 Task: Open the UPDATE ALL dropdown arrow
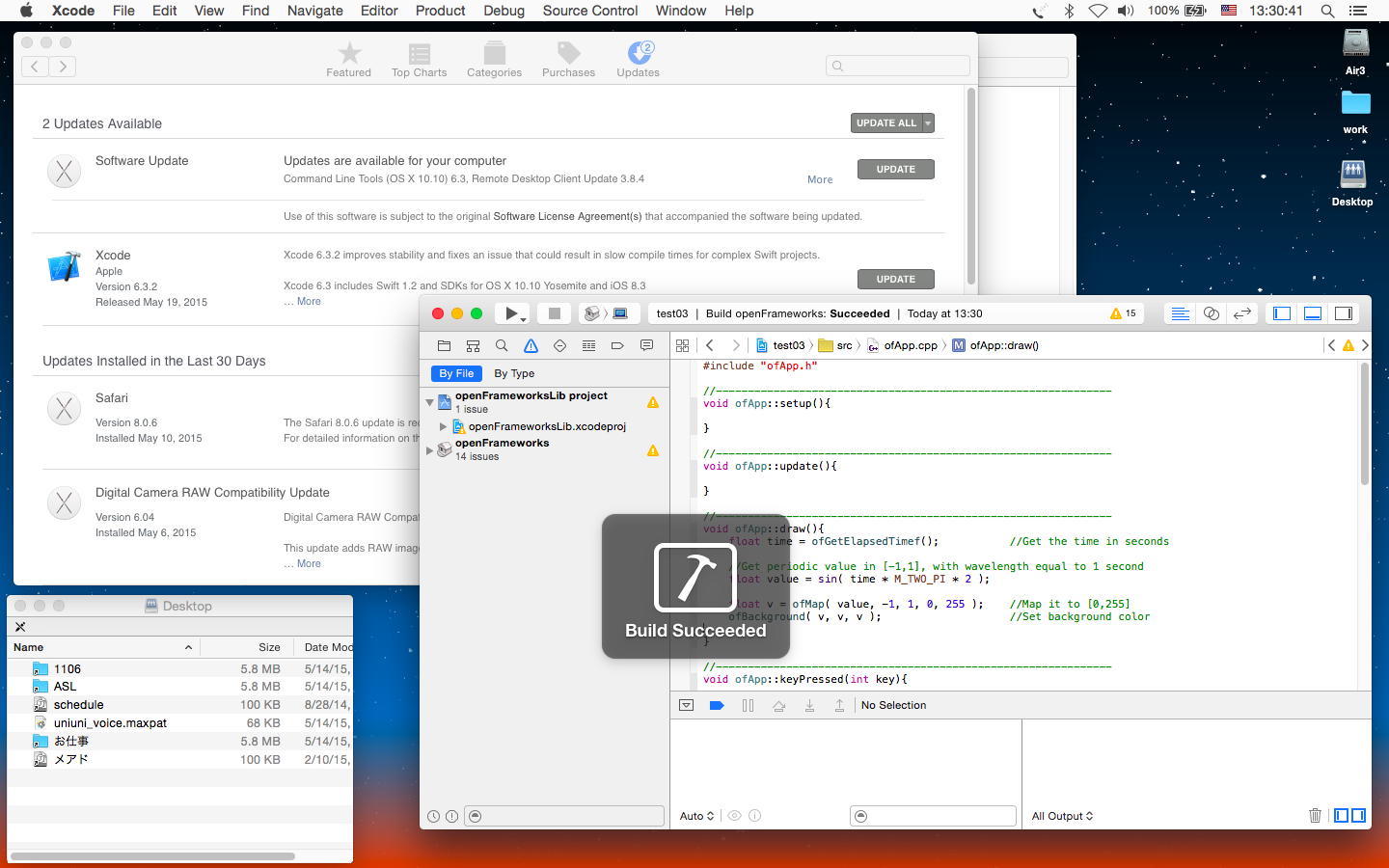929,123
